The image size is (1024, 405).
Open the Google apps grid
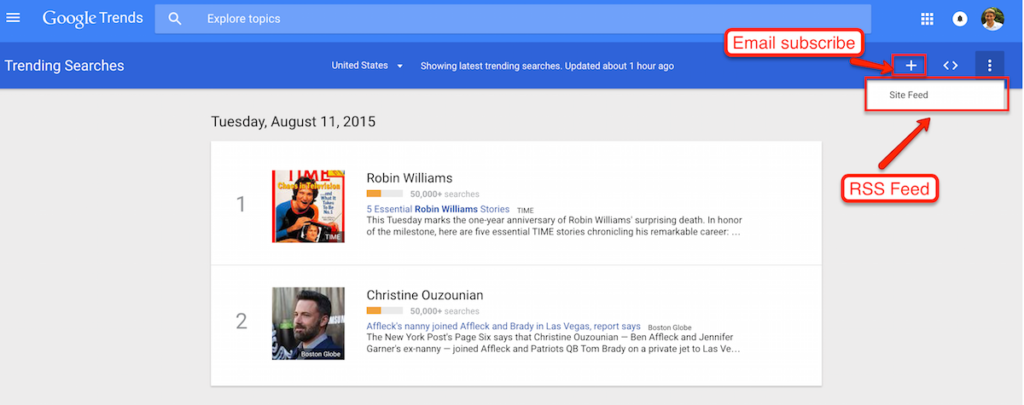tap(927, 19)
